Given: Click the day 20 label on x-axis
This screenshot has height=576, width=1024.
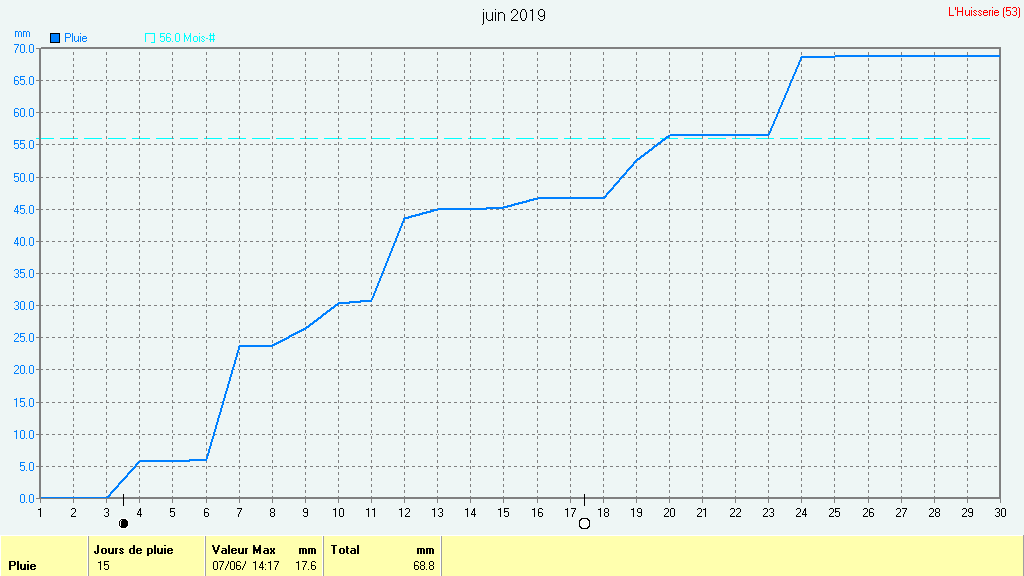Looking at the screenshot, I should click(x=669, y=513).
